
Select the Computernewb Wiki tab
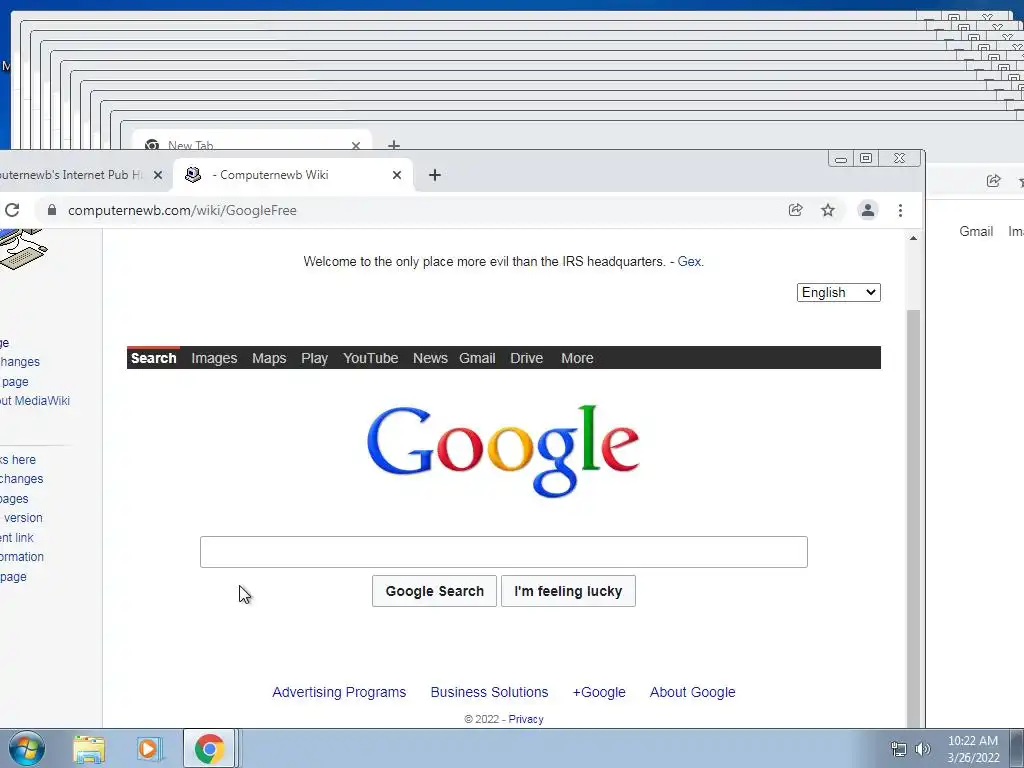pos(293,175)
